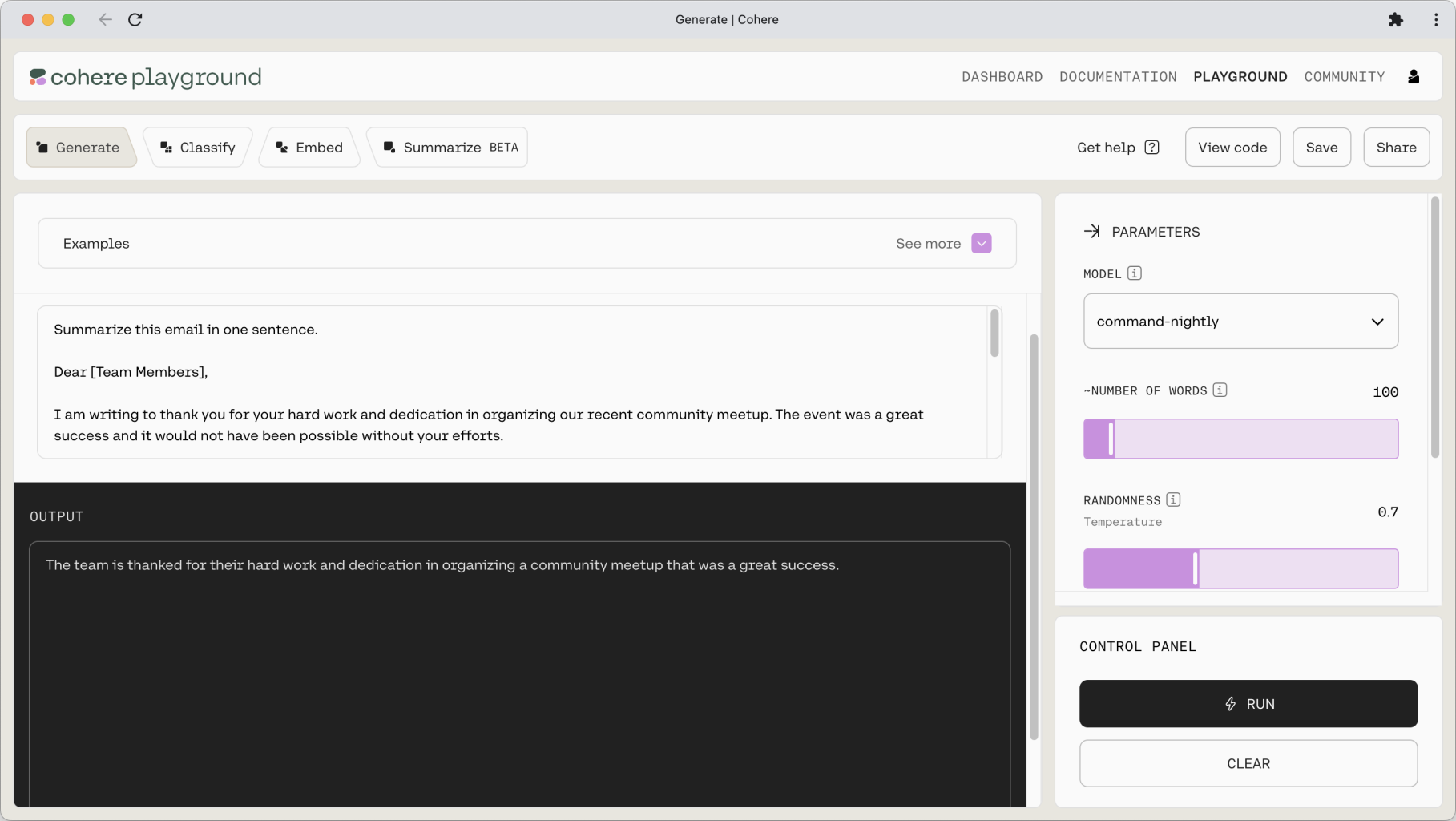This screenshot has height=821, width=1456.
Task: Open the command-nightly model dropdown
Action: pyautogui.click(x=1240, y=322)
